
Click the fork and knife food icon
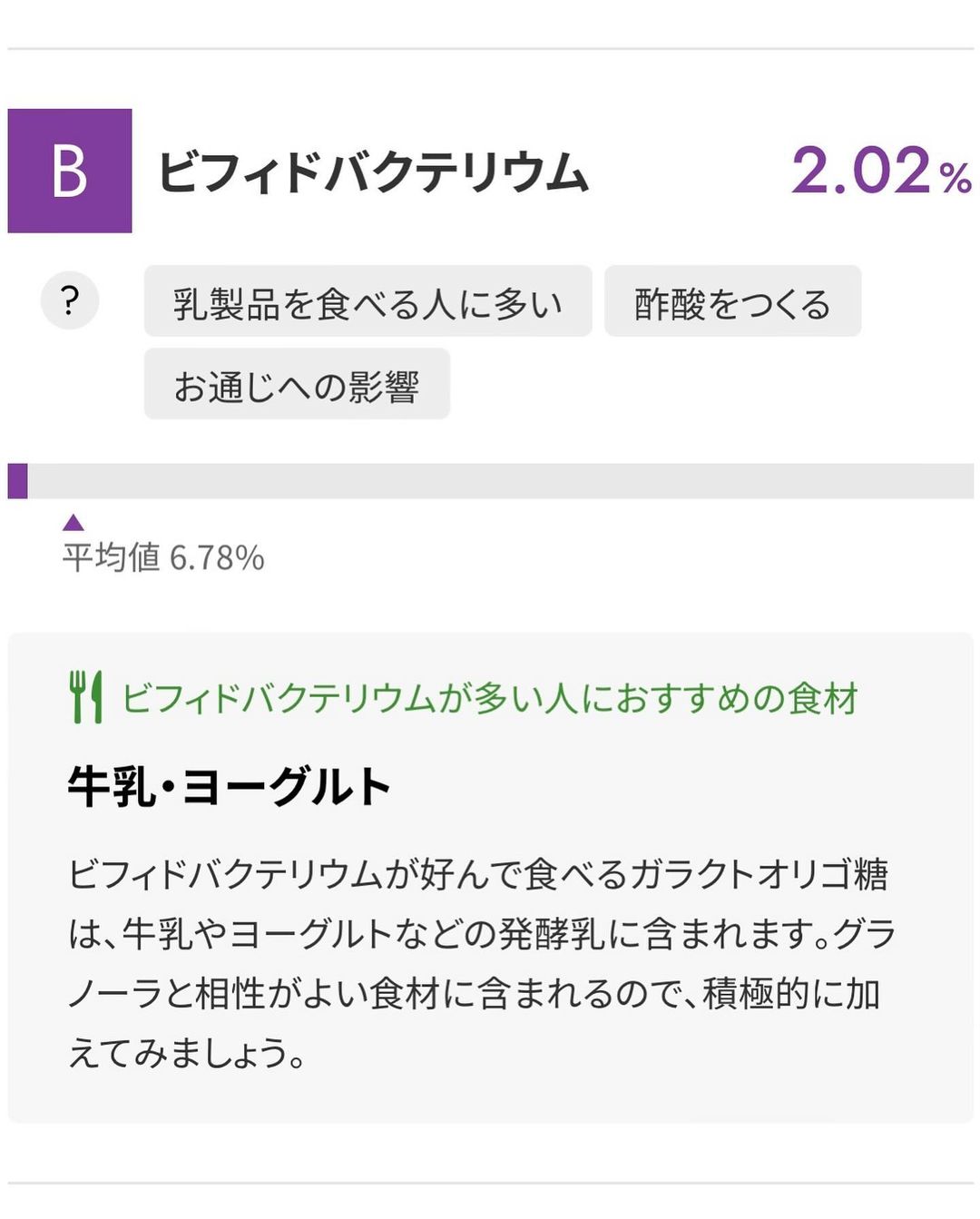[x=86, y=697]
